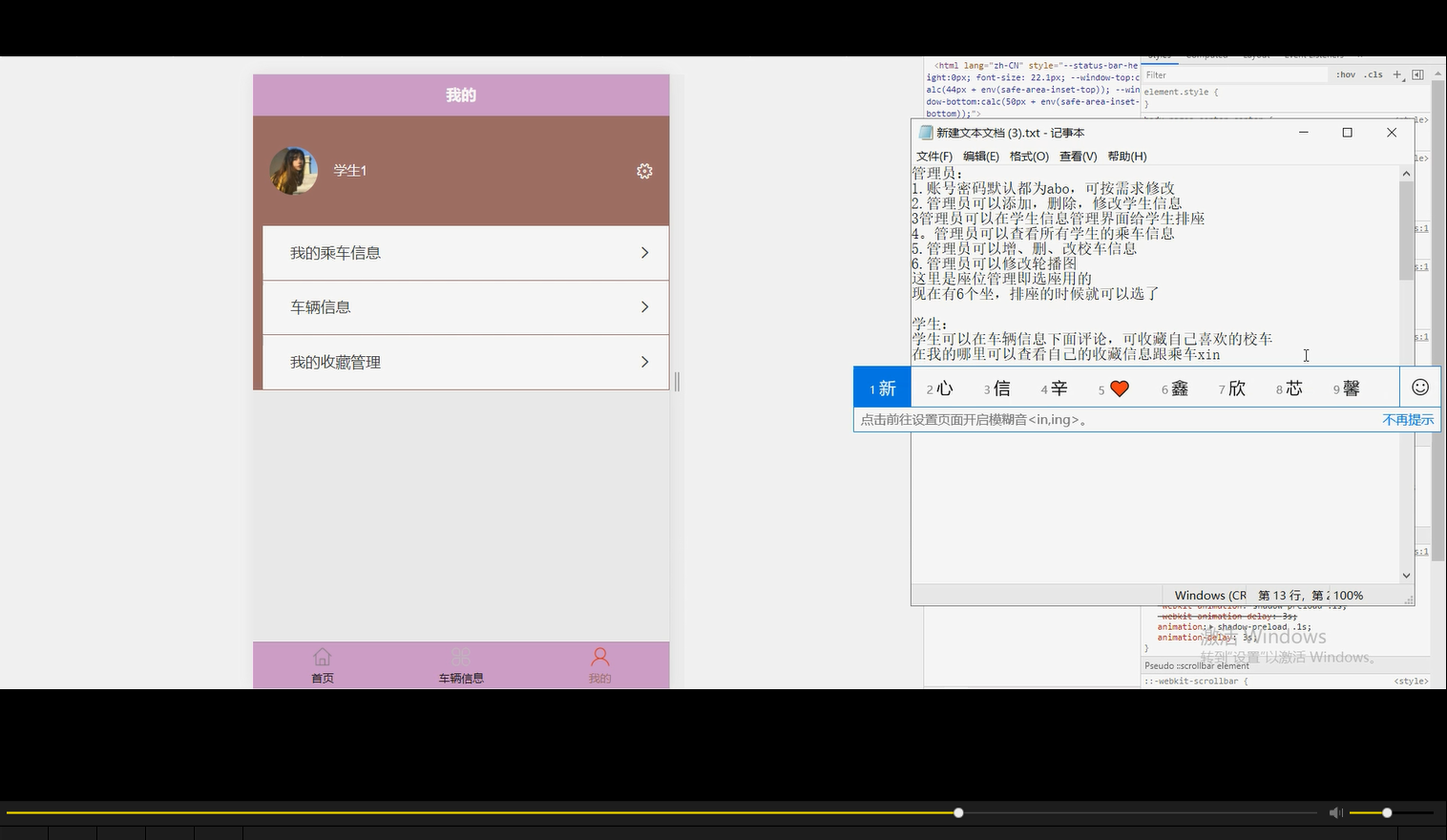Open Notepad 编辑(E) menu
Image resolution: width=1447 pixels, height=840 pixels.
coord(981,157)
